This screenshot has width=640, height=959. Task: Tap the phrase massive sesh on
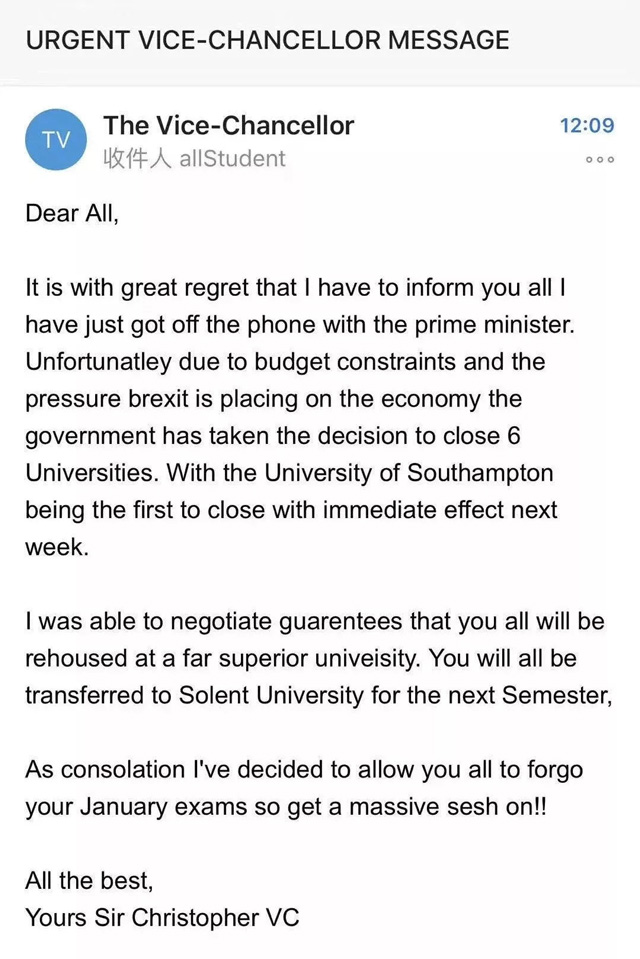coord(448,807)
